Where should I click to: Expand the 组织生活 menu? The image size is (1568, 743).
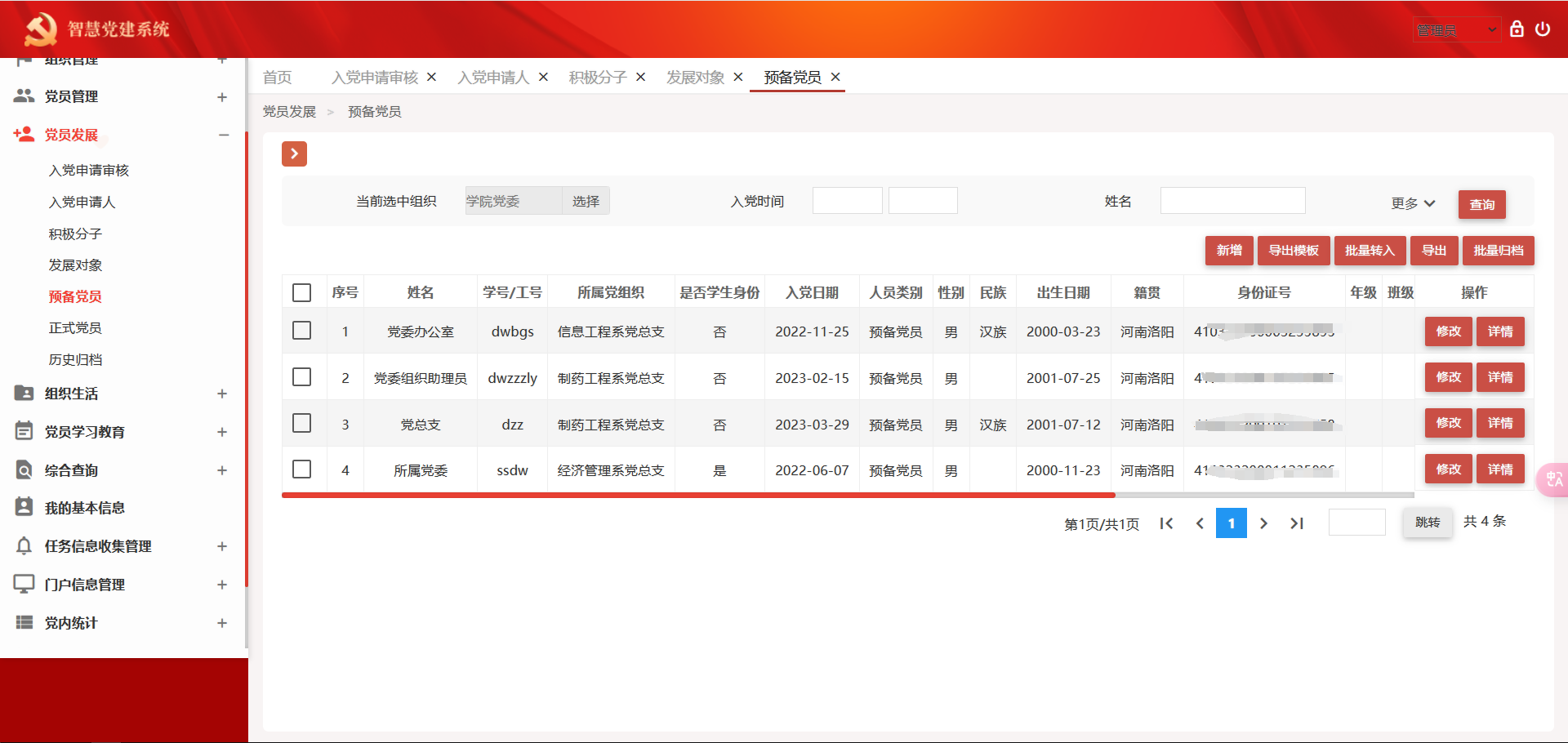[222, 394]
